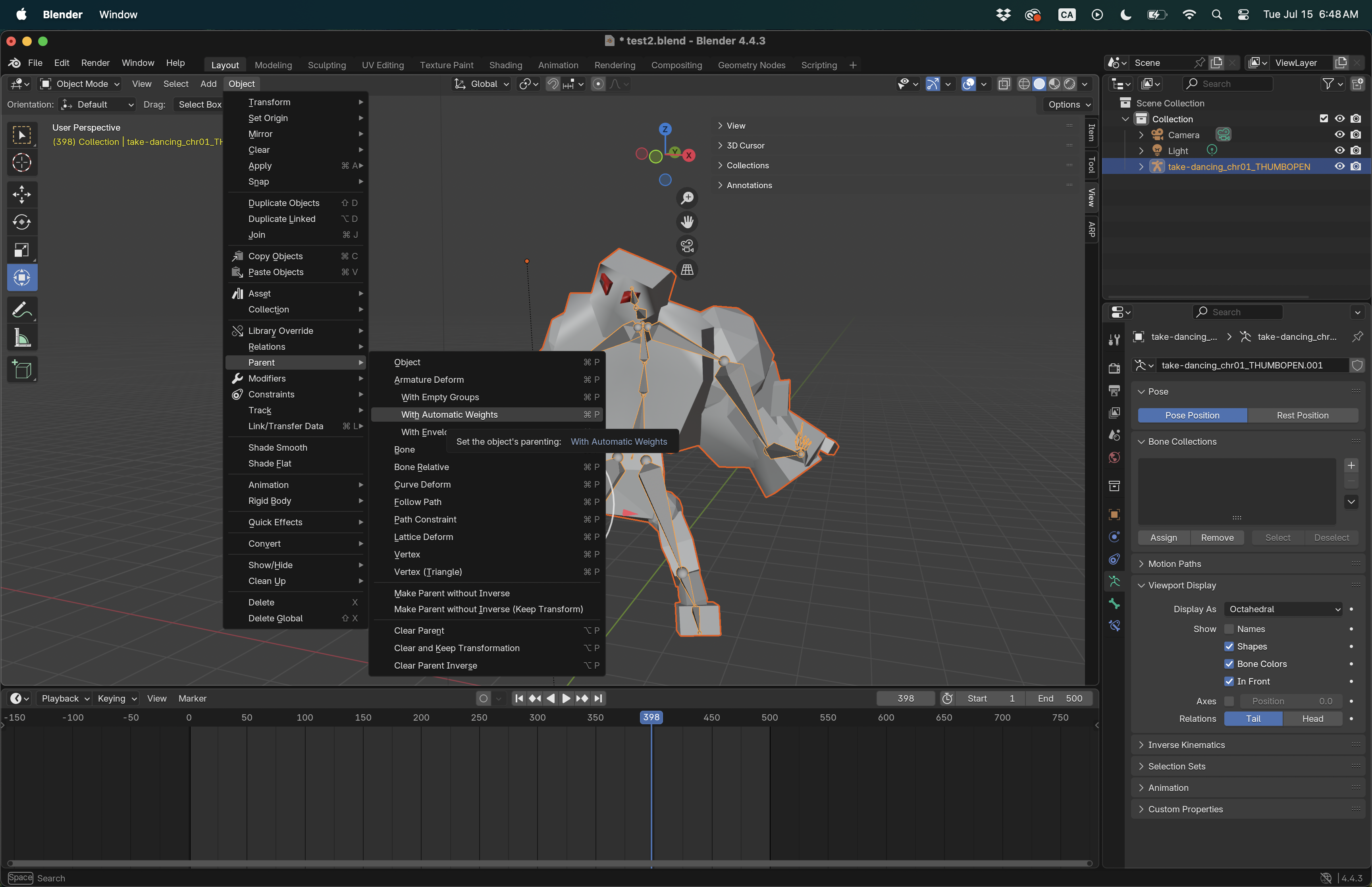Pick the Transform tool
Image resolution: width=1372 pixels, height=887 pixels.
[22, 278]
